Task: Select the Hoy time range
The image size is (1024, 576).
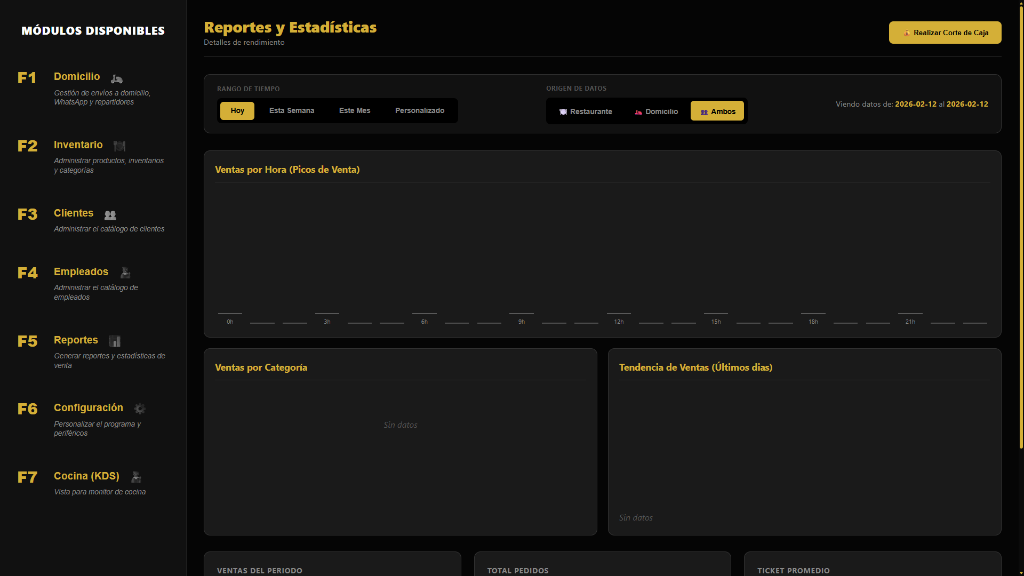Action: (x=237, y=111)
